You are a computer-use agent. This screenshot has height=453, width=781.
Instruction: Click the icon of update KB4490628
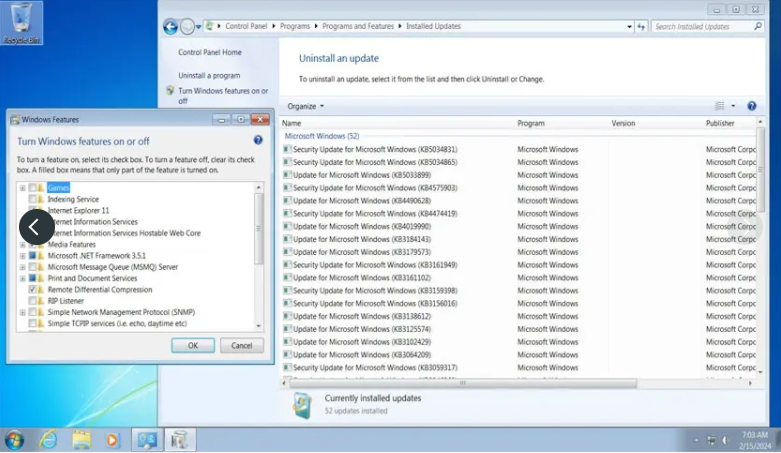tap(287, 200)
